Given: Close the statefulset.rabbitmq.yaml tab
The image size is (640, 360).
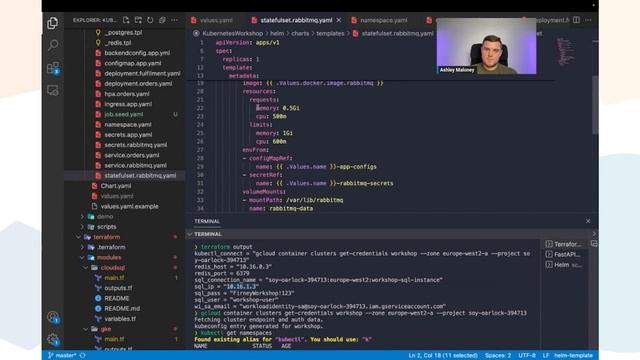Looking at the screenshot, I should pyautogui.click(x=339, y=20).
